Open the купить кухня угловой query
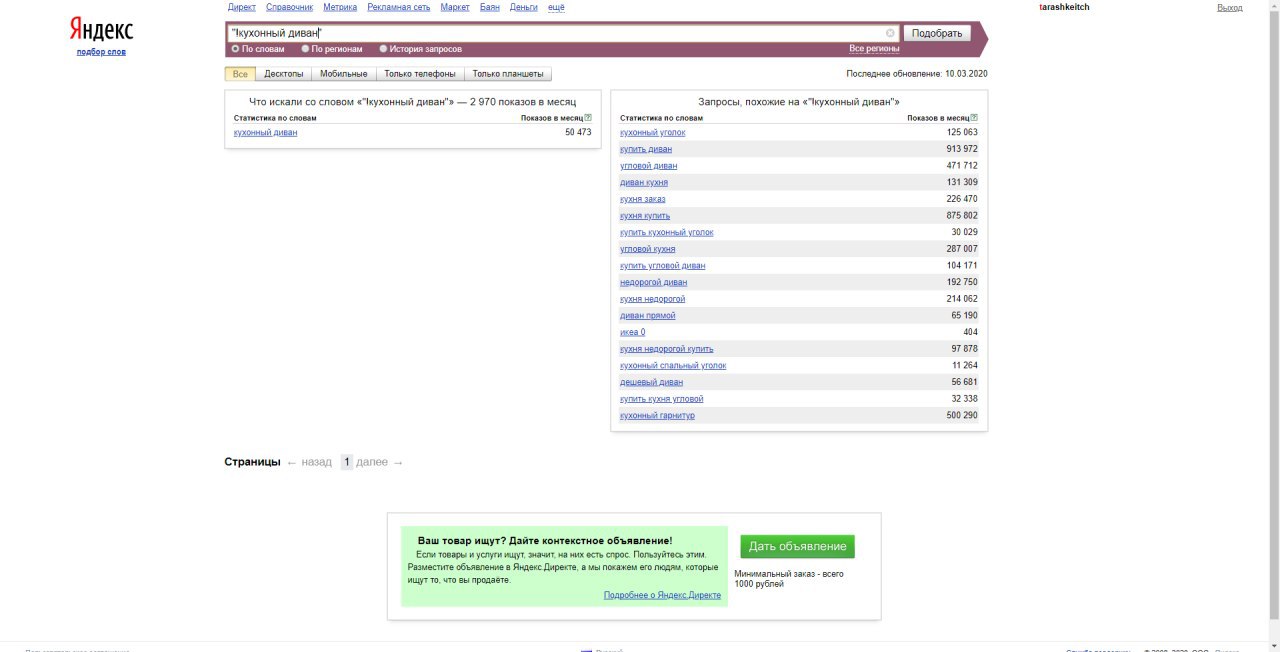Viewport: 1280px width, 652px height. [662, 399]
